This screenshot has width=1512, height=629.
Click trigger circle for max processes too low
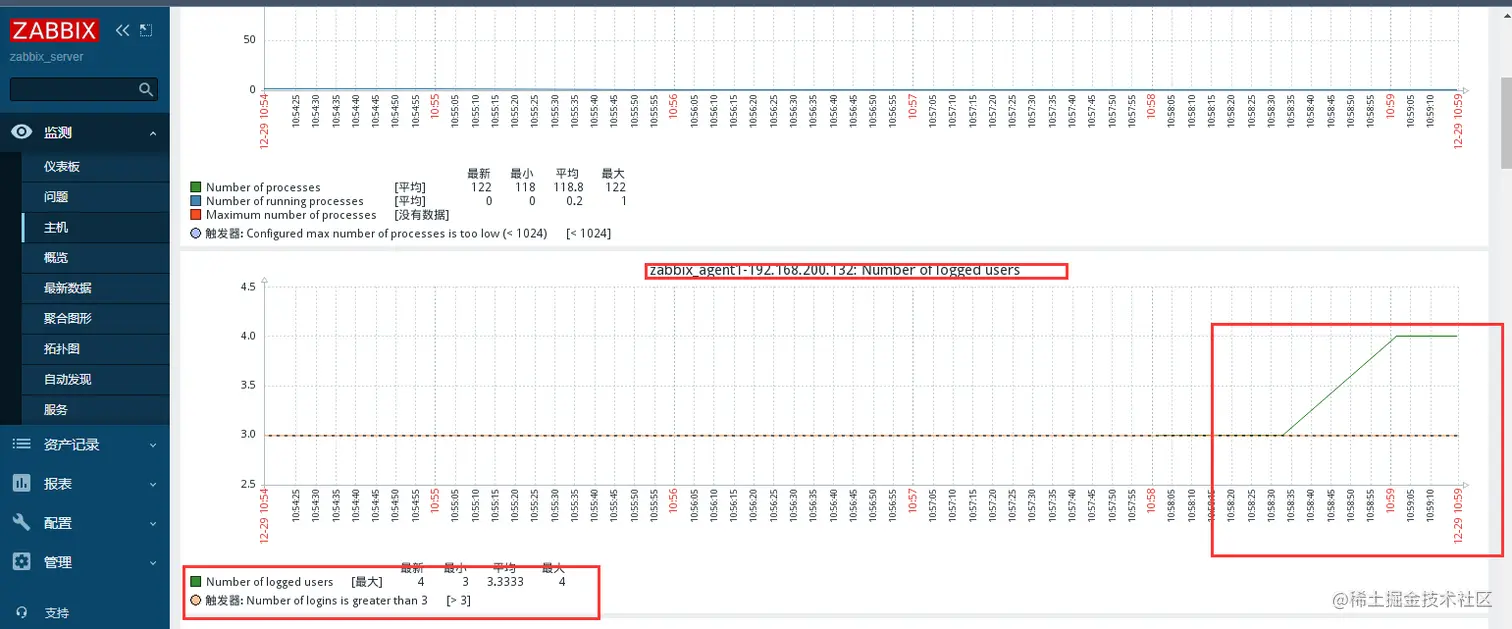tap(196, 233)
